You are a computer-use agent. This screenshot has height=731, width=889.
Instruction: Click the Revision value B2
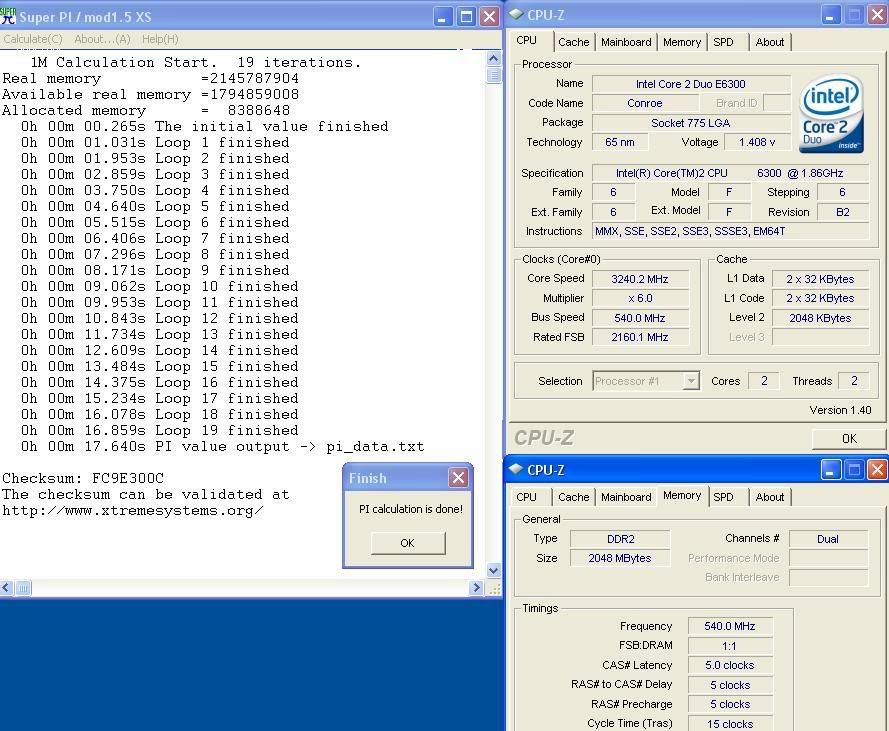point(843,212)
